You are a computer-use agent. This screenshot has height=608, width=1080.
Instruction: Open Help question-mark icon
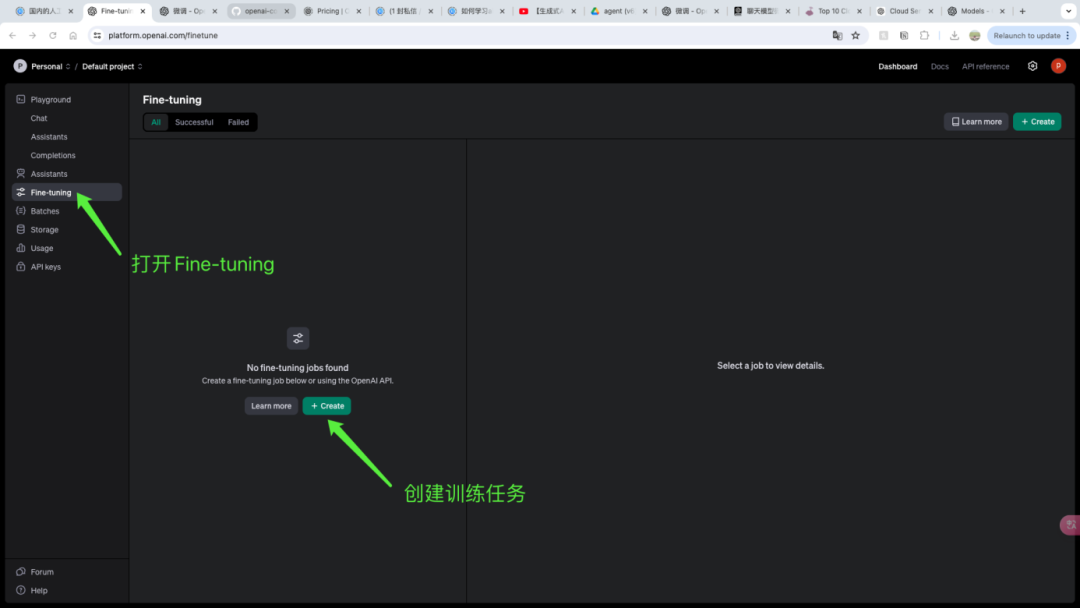(x=21, y=590)
